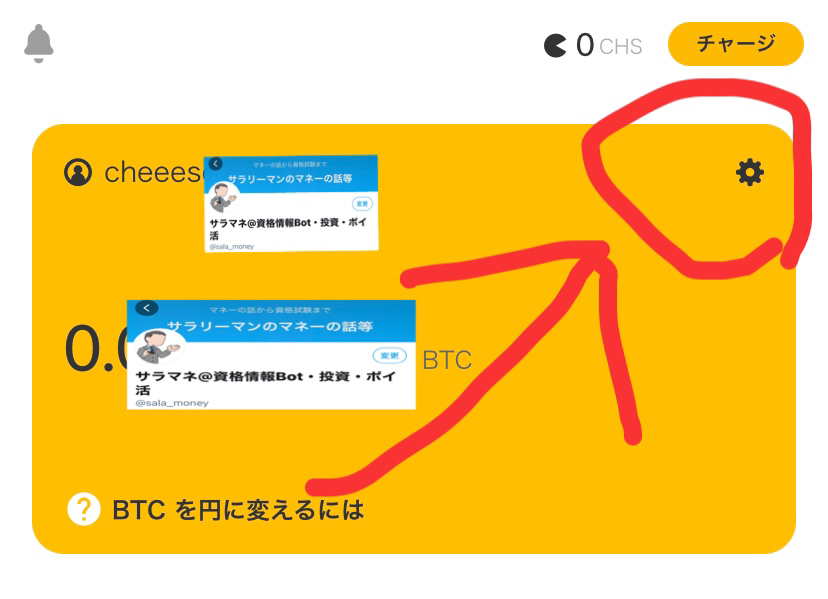Click 変更 in the larger profile card

[390, 355]
